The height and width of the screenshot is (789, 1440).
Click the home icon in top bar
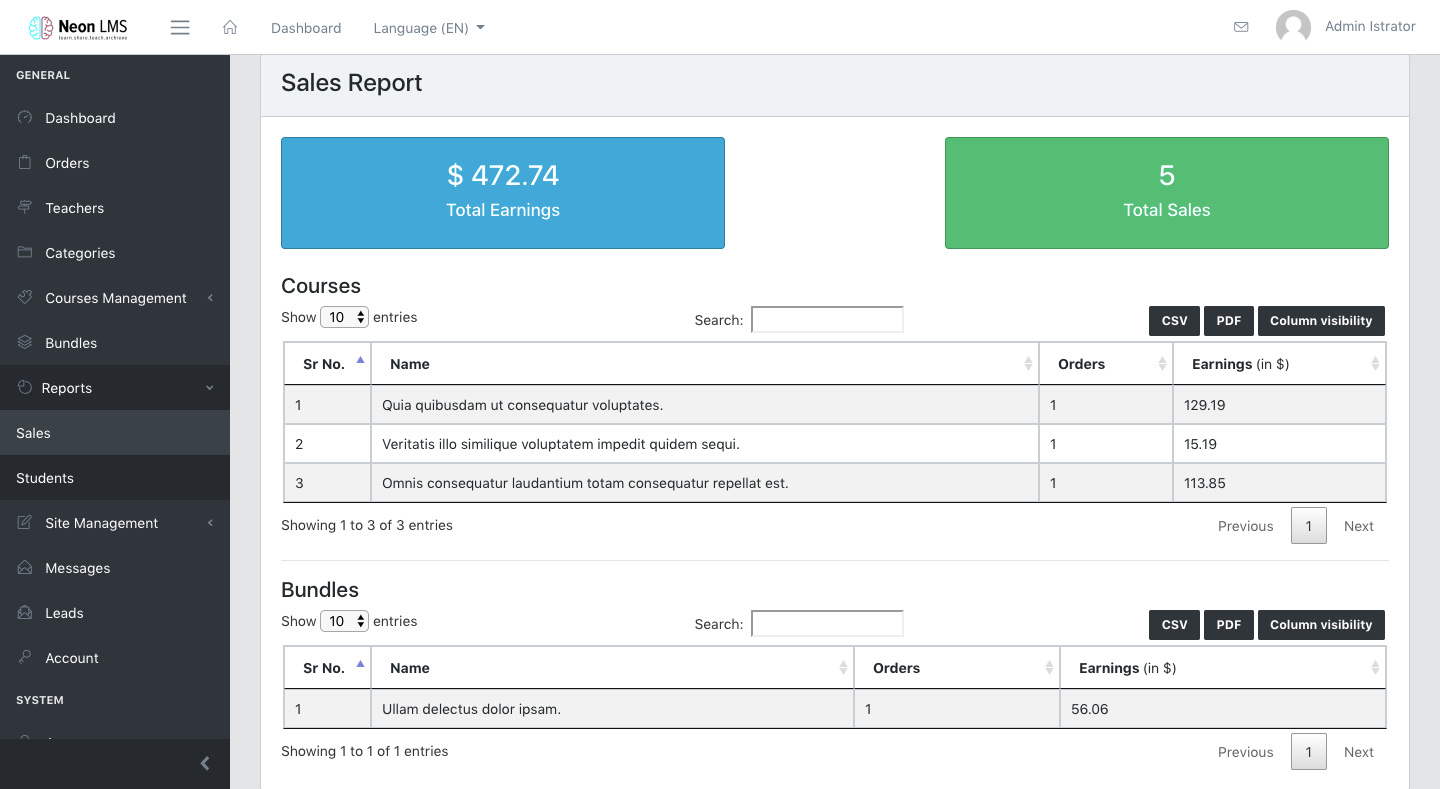click(x=230, y=28)
